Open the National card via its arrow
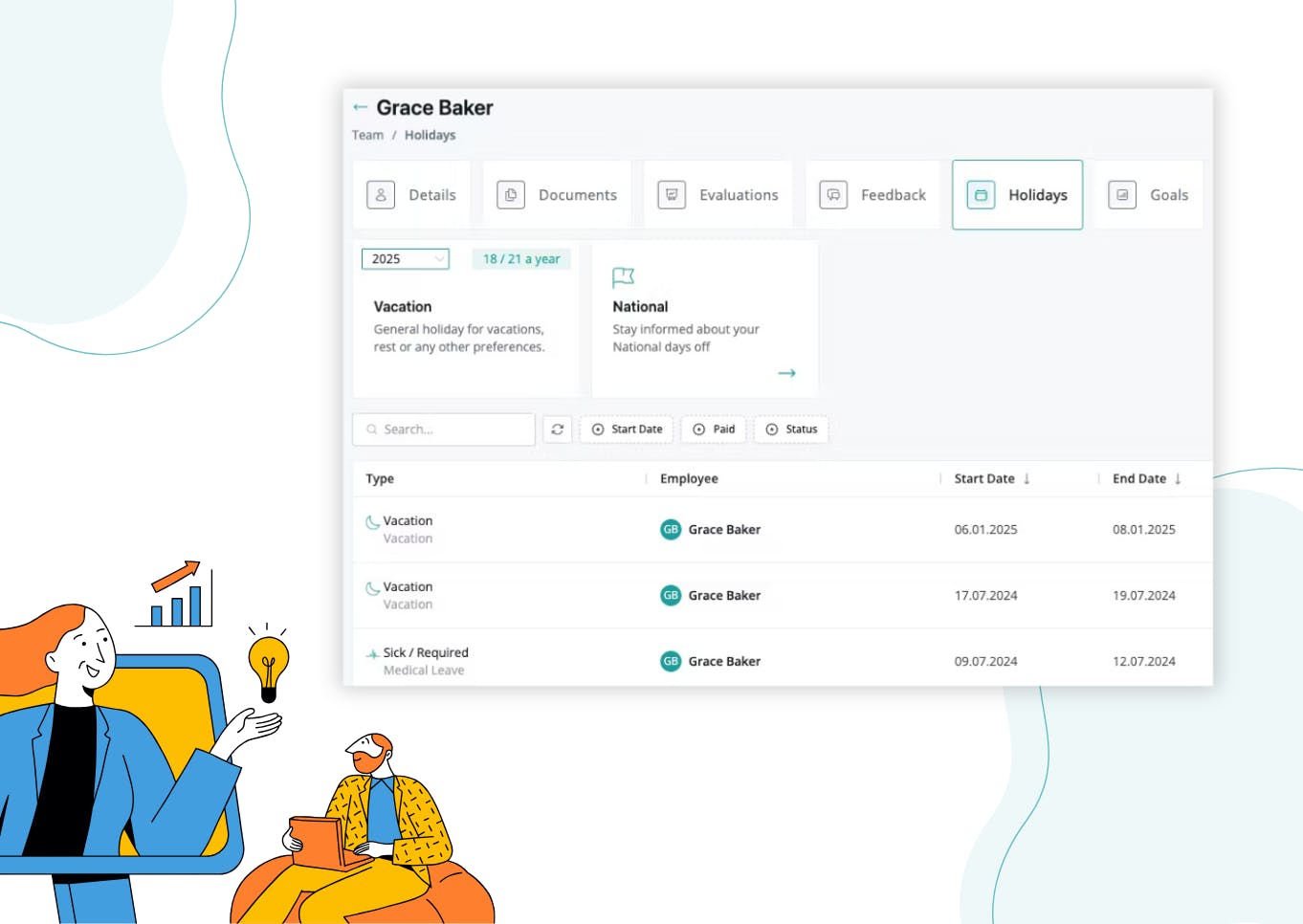Image resolution: width=1303 pixels, height=924 pixels. 786,373
